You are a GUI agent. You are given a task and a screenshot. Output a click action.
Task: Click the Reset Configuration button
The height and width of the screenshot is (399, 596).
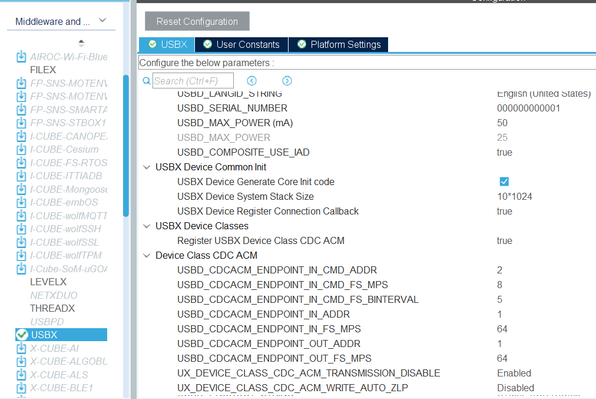click(x=197, y=21)
